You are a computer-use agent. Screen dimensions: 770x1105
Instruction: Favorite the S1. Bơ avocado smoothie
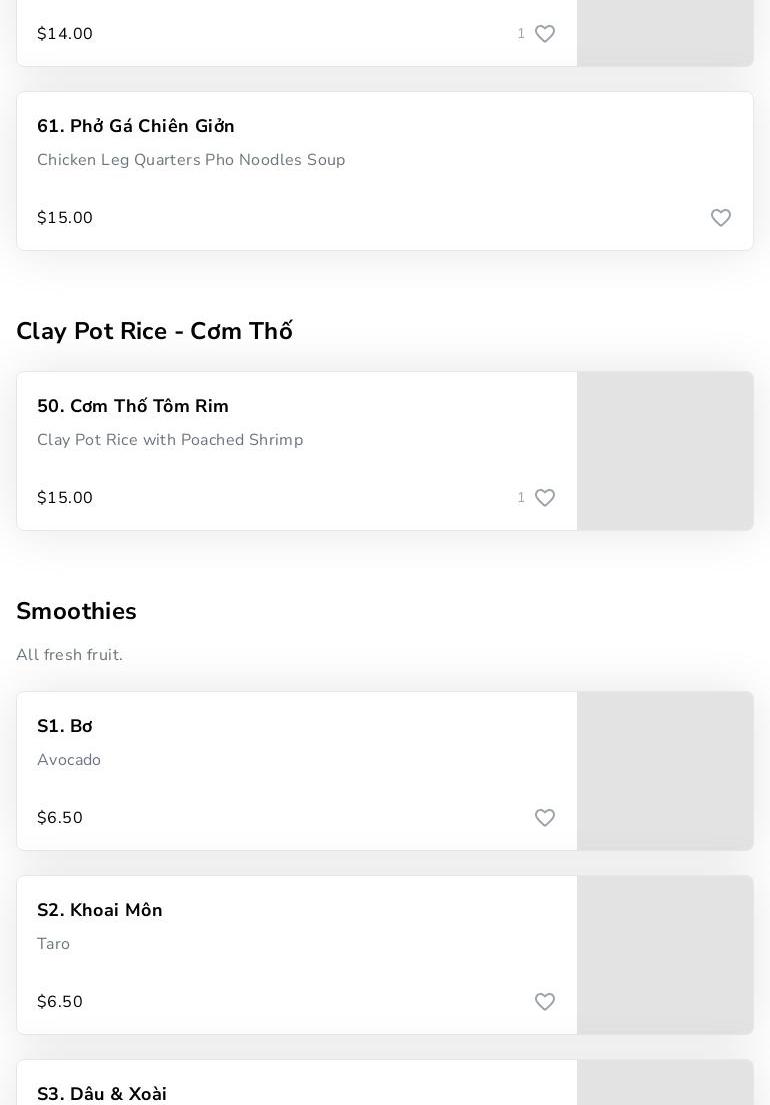[x=545, y=818]
